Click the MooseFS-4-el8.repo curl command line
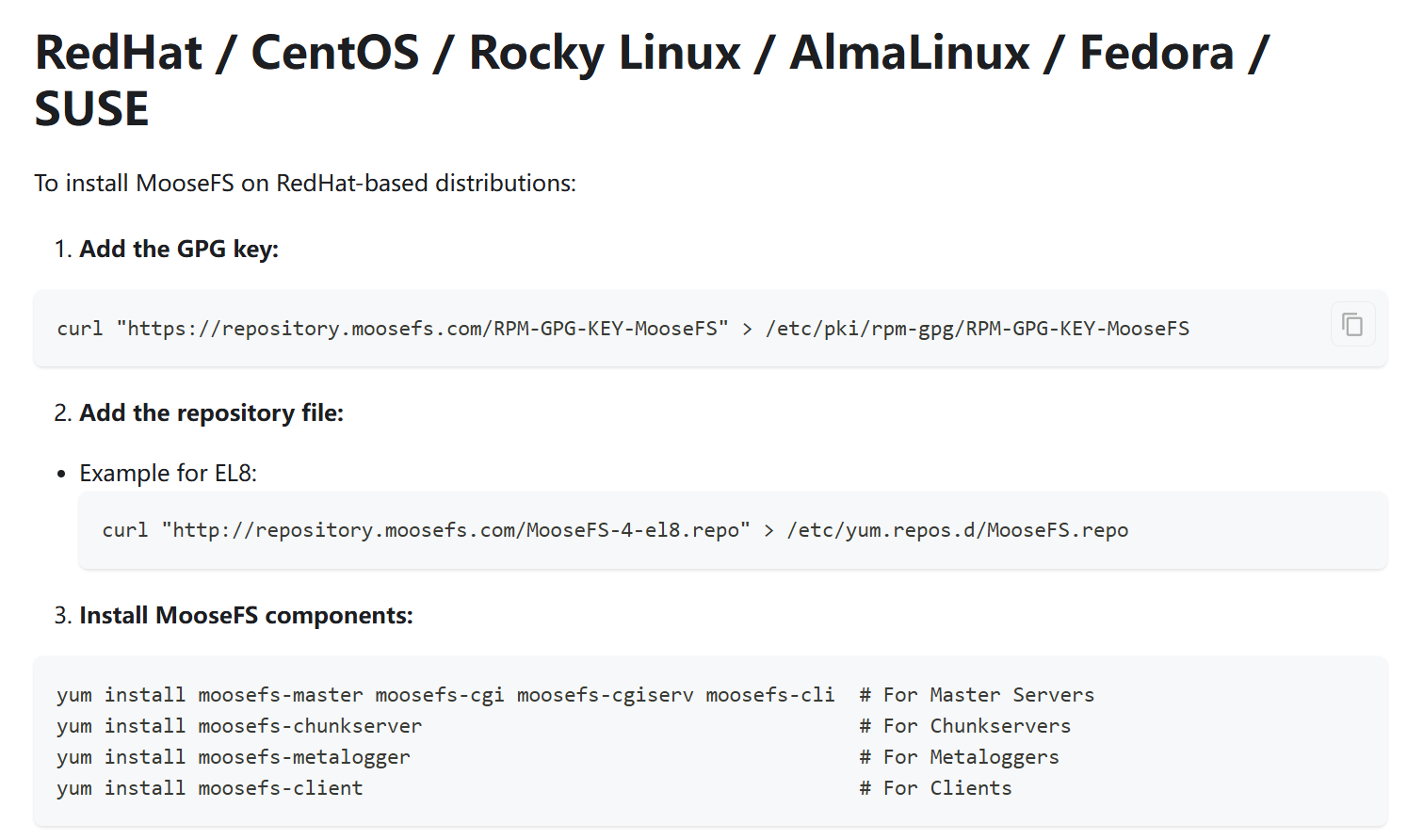The height and width of the screenshot is (840, 1407). (615, 530)
